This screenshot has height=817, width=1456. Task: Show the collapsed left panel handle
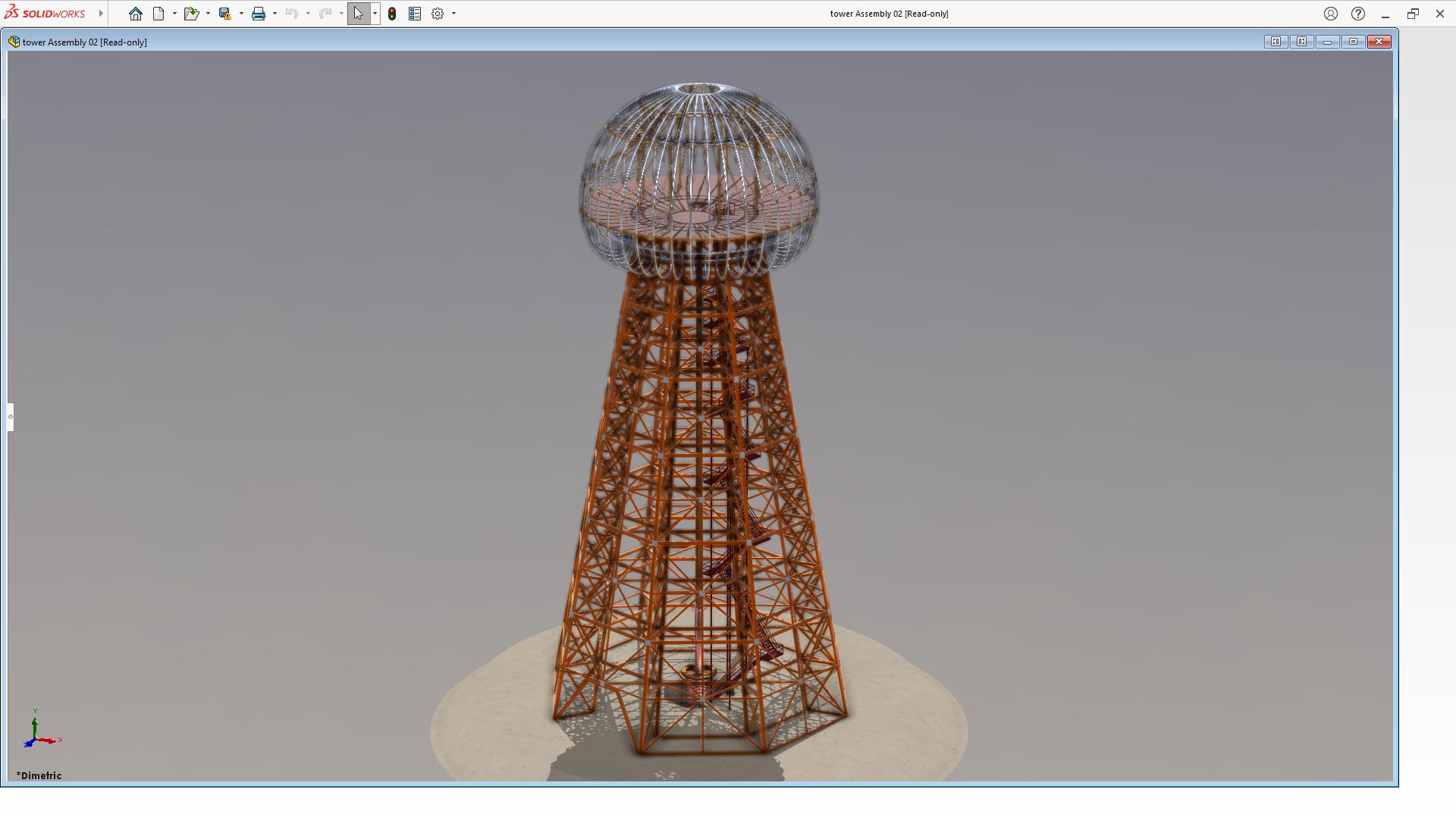(11, 417)
